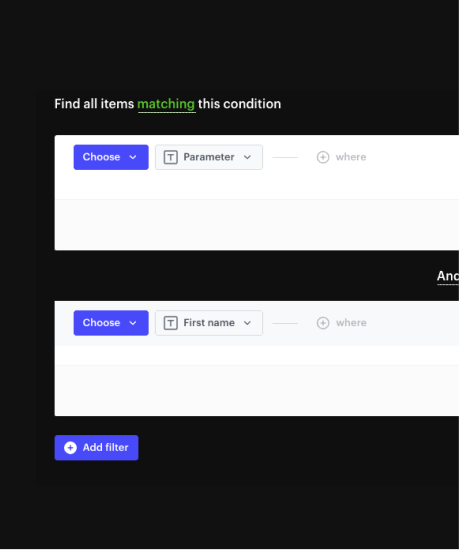Click text type icon beside Parameter

coord(171,157)
